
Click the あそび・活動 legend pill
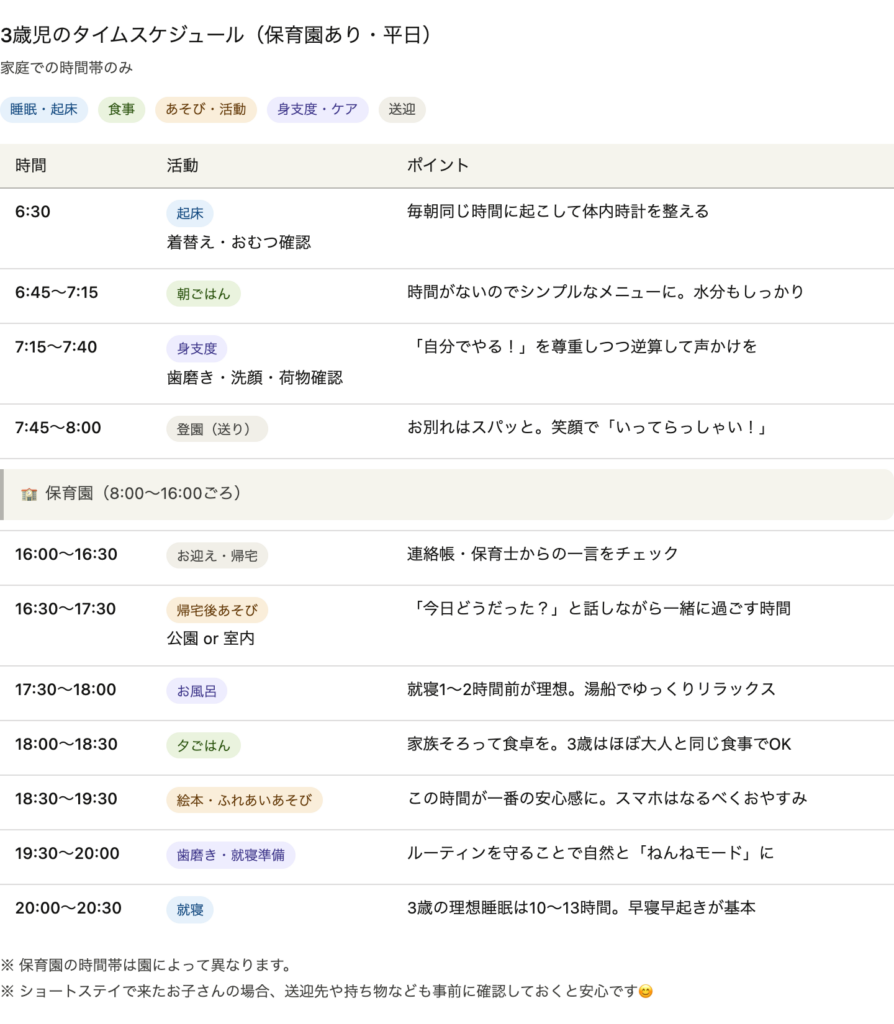(x=206, y=110)
